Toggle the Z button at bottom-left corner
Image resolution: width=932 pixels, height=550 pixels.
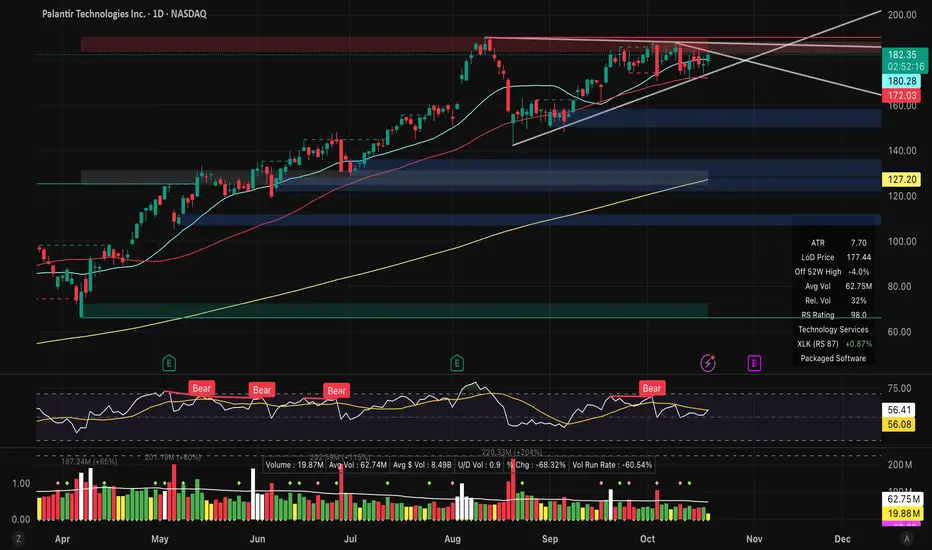pos(18,539)
